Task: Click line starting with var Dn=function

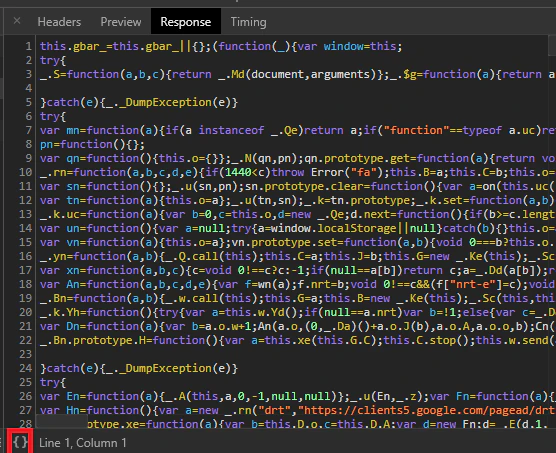Action: click(x=298, y=326)
